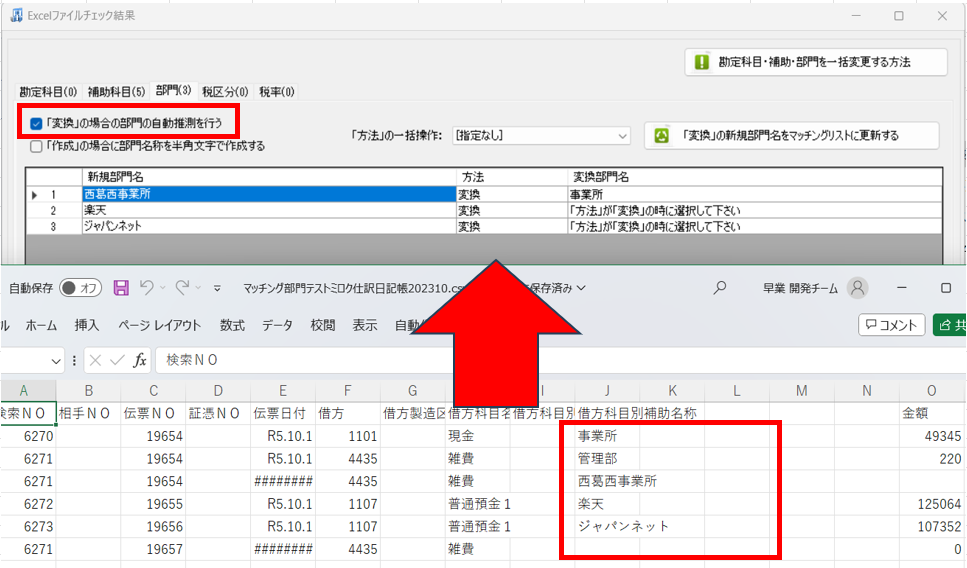Select Excel column O header

click(x=931, y=391)
